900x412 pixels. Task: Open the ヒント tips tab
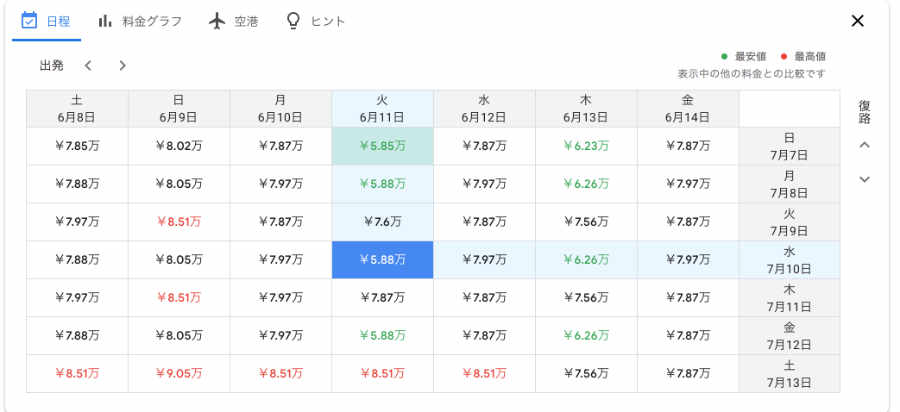coord(316,21)
